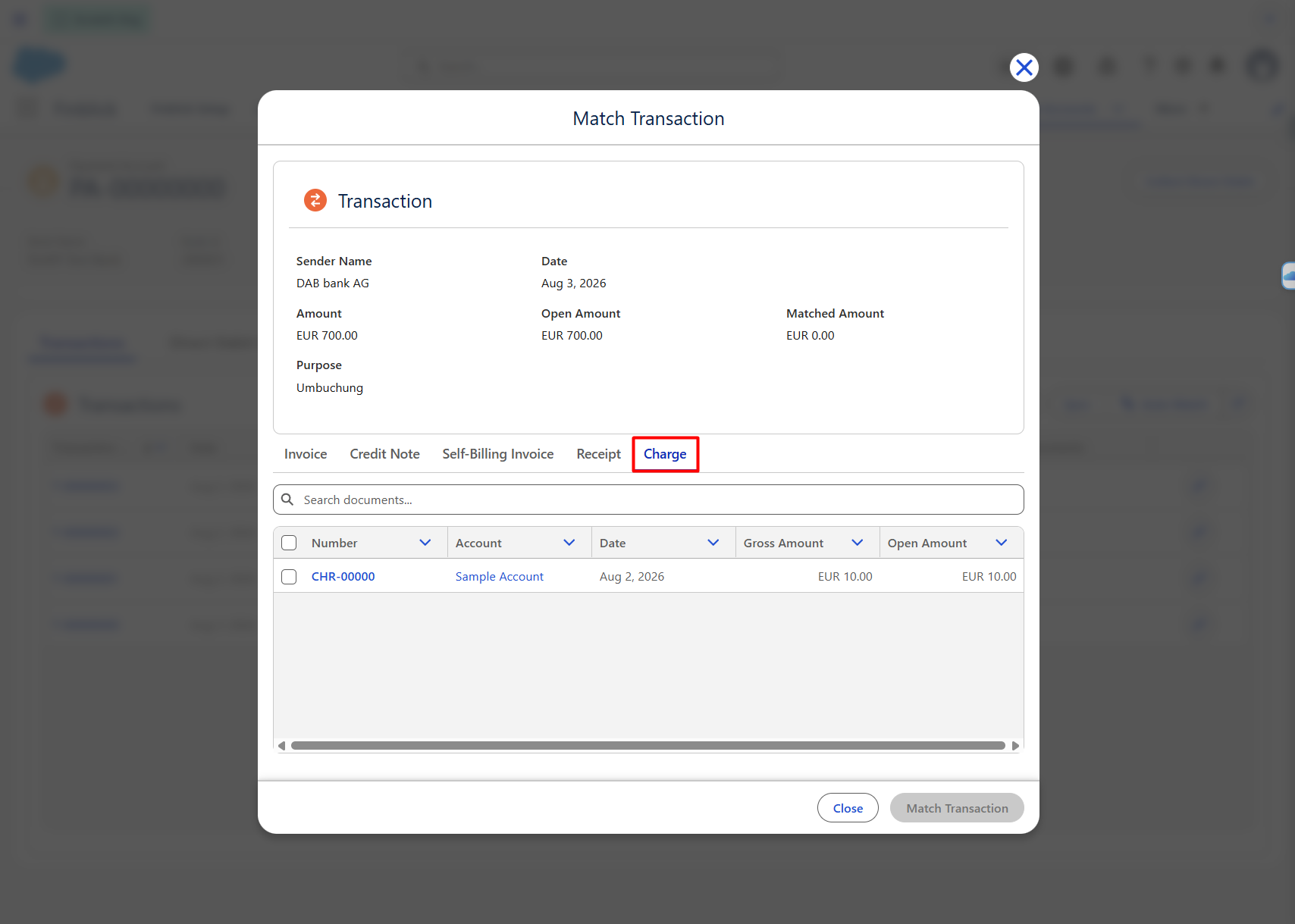Click the Close button in the dialog footer
The image size is (1295, 924).
(848, 808)
